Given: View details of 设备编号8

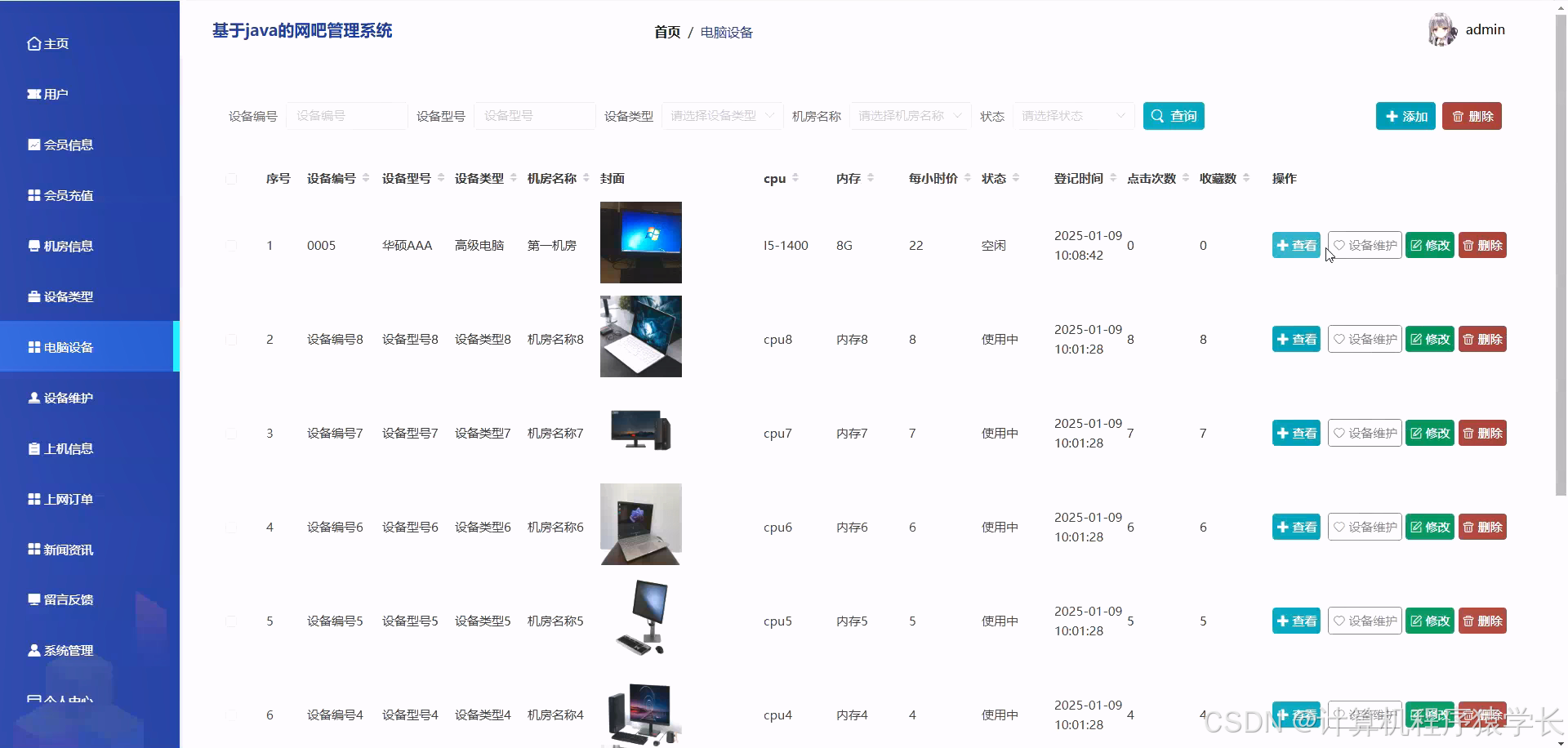Looking at the screenshot, I should pyautogui.click(x=1296, y=339).
